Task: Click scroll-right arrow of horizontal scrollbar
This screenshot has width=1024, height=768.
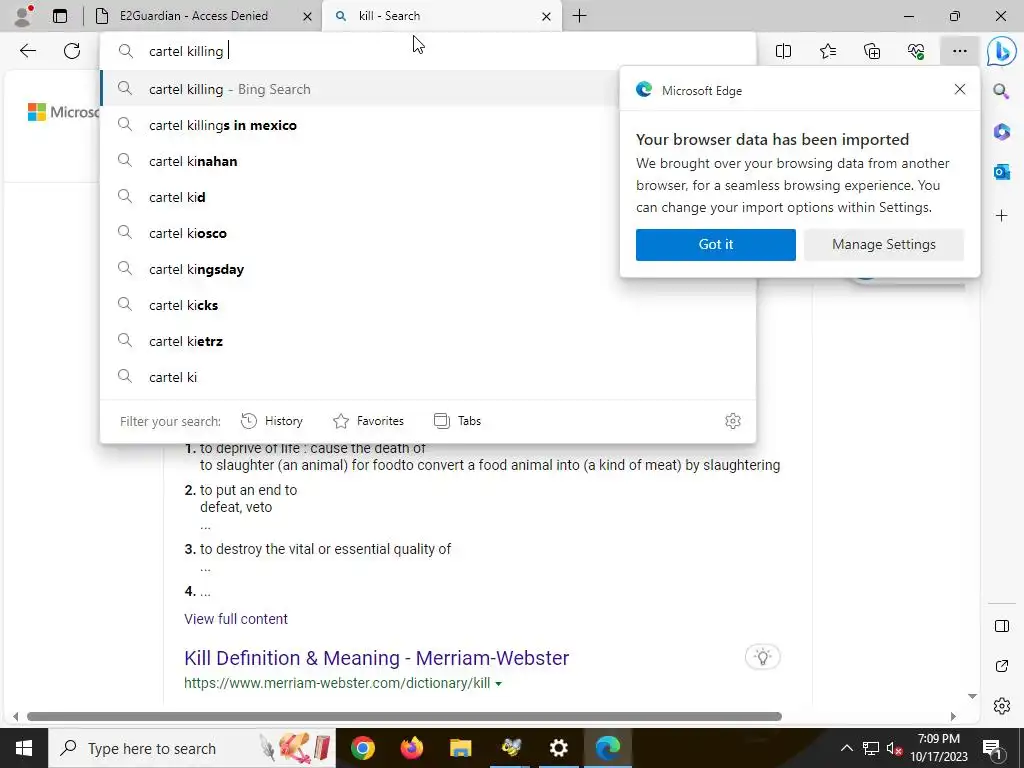Action: pyautogui.click(x=953, y=716)
